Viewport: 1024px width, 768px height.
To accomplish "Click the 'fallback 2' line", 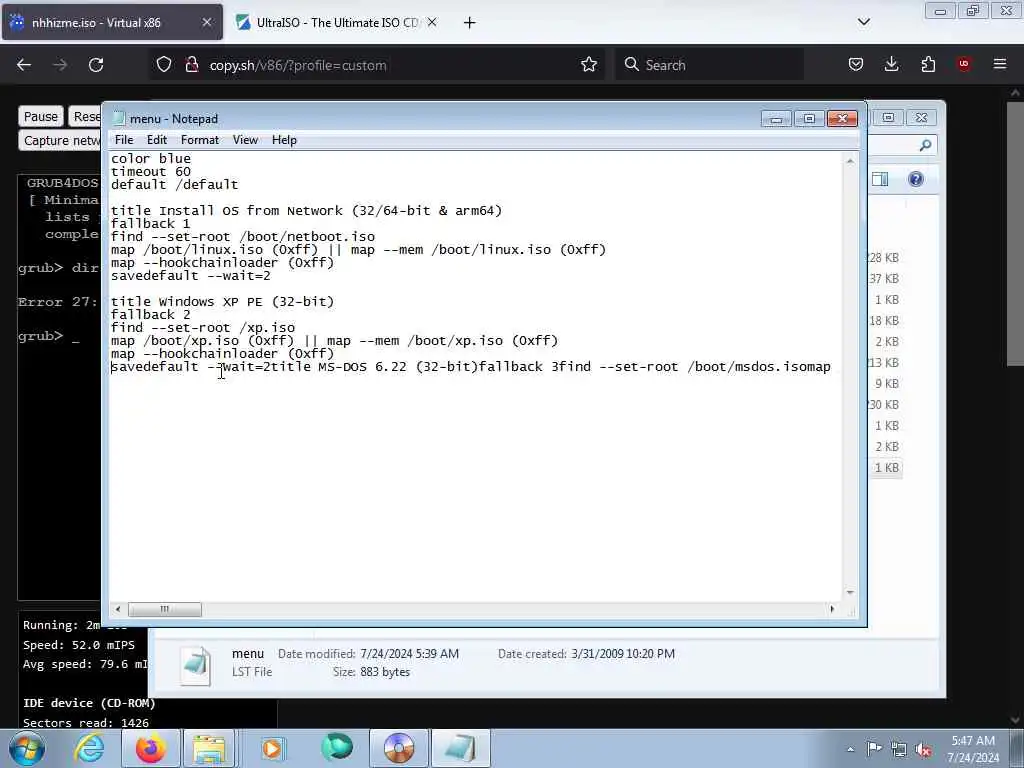I will (x=150, y=315).
